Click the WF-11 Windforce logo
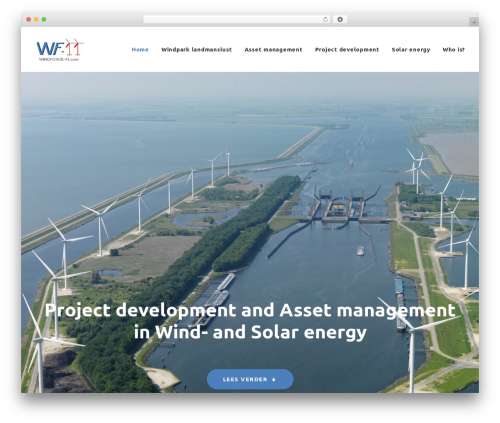This screenshot has height=423, width=500. (60, 50)
